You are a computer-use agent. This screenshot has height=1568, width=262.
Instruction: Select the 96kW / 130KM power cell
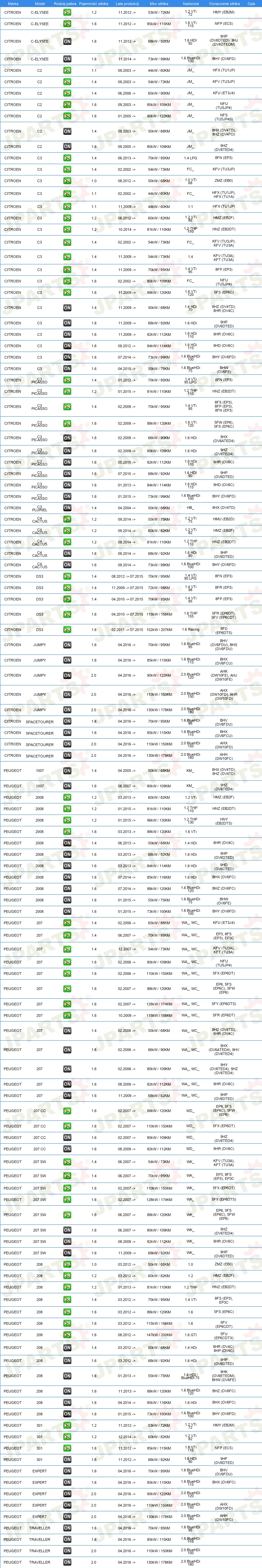[x=159, y=821]
